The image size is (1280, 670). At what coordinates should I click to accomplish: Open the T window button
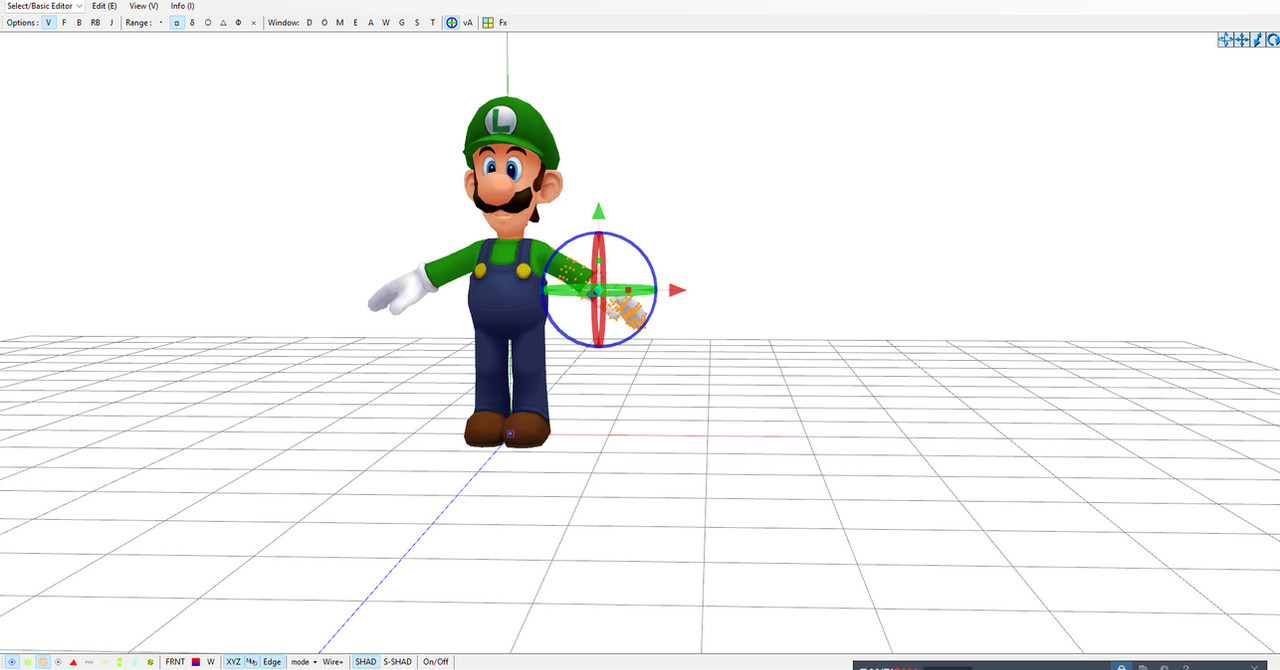tap(432, 22)
